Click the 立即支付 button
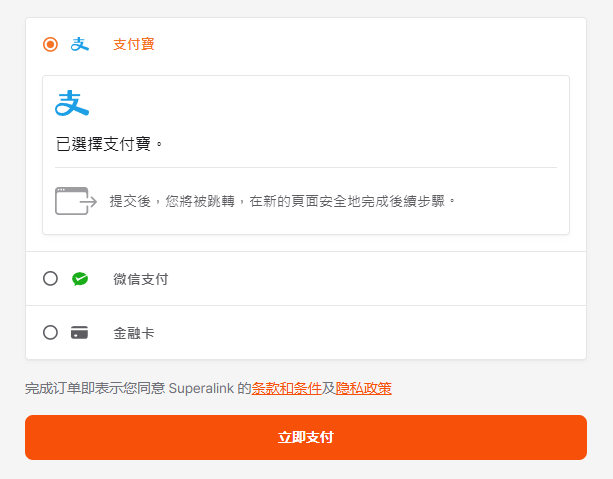The width and height of the screenshot is (613, 479). (x=306, y=437)
